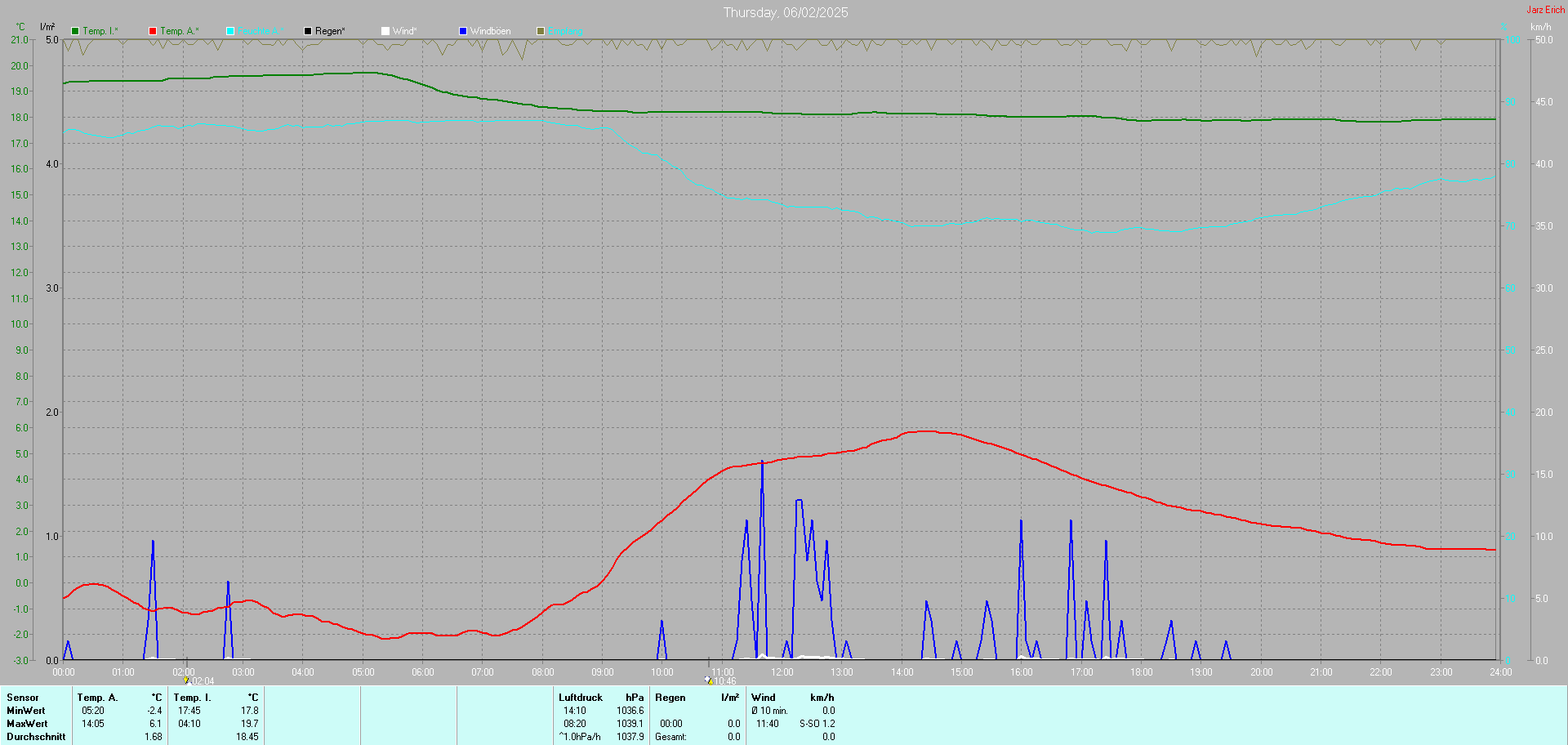Click the sunrise marker at 10:46
This screenshot has height=745, width=1568.
[709, 680]
